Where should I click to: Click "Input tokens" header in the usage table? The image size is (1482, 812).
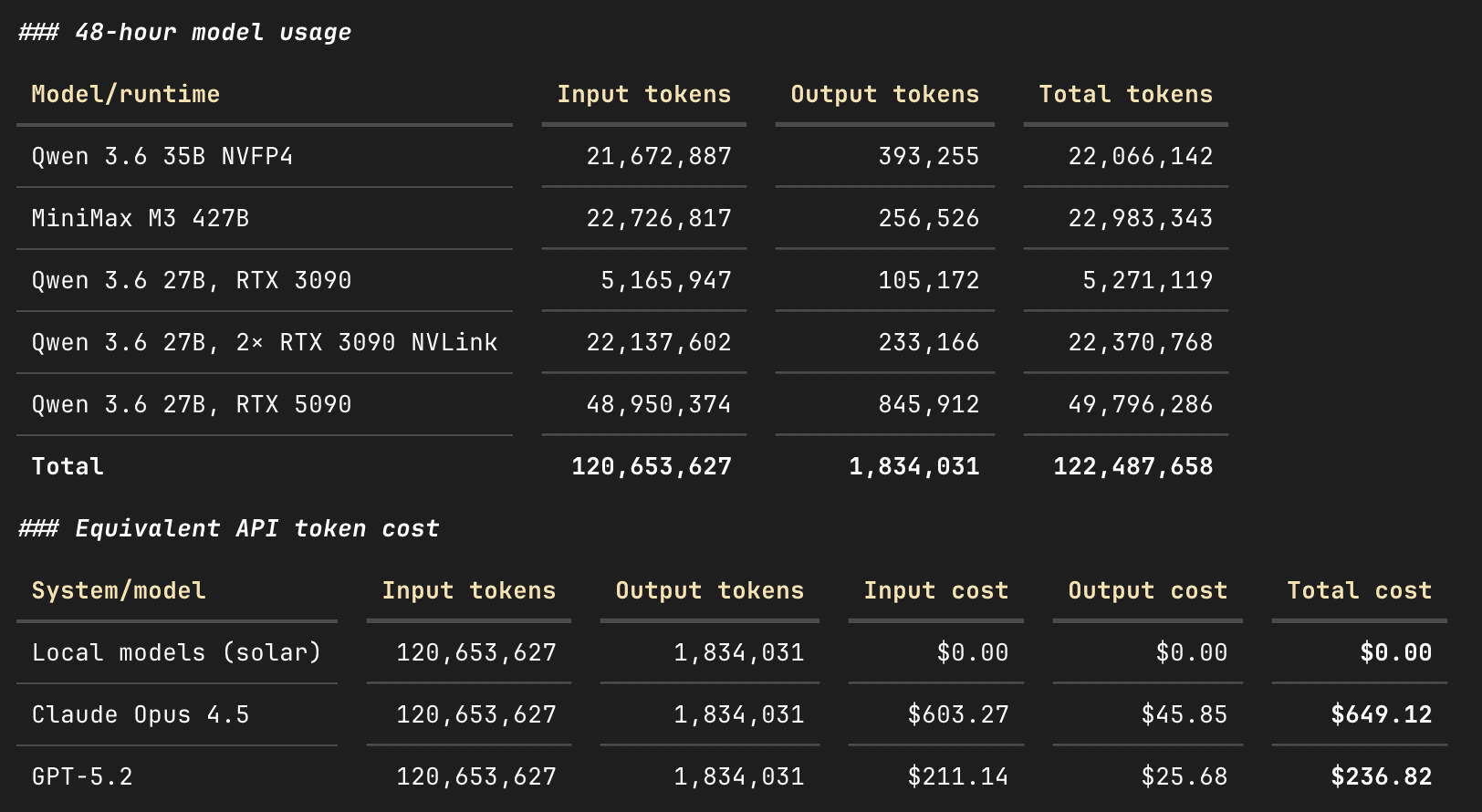[x=644, y=94]
